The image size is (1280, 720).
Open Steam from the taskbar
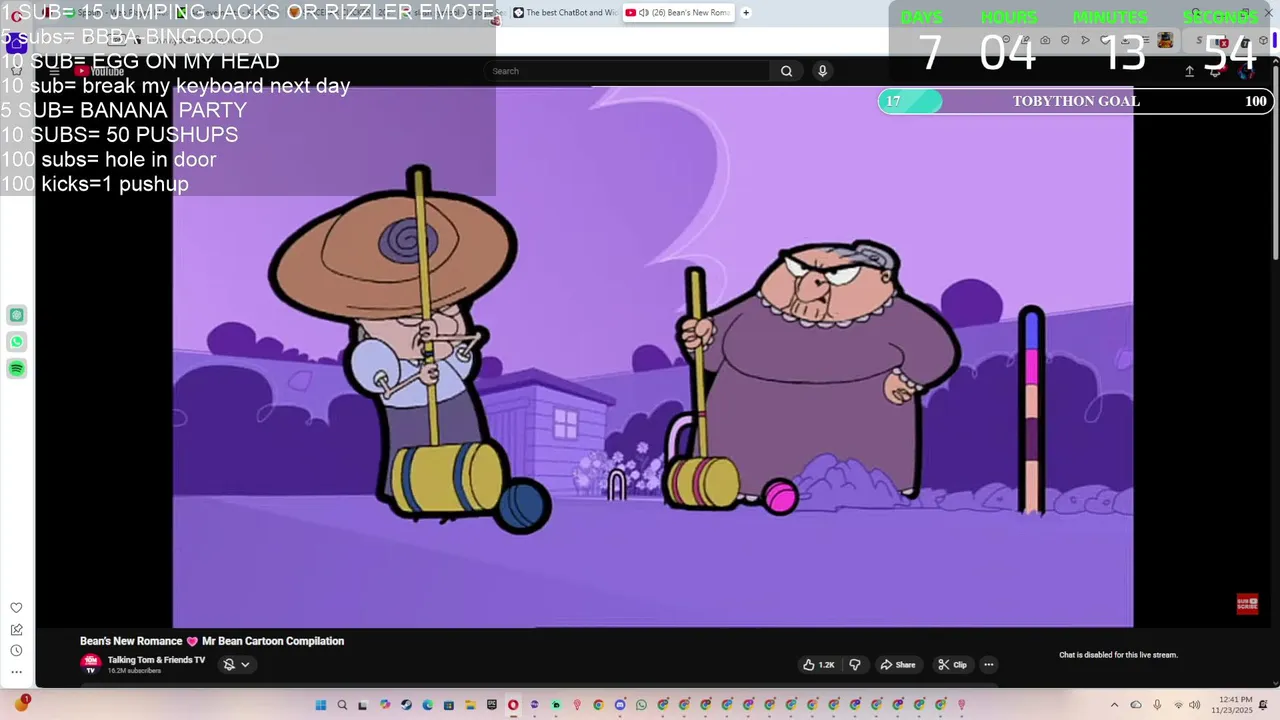pyautogui.click(x=406, y=705)
